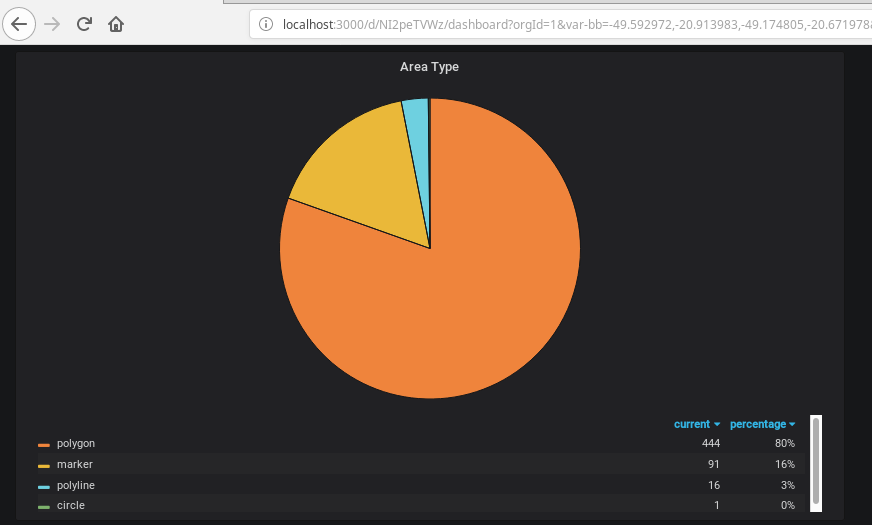Click the browser back arrow button

coord(20,23)
